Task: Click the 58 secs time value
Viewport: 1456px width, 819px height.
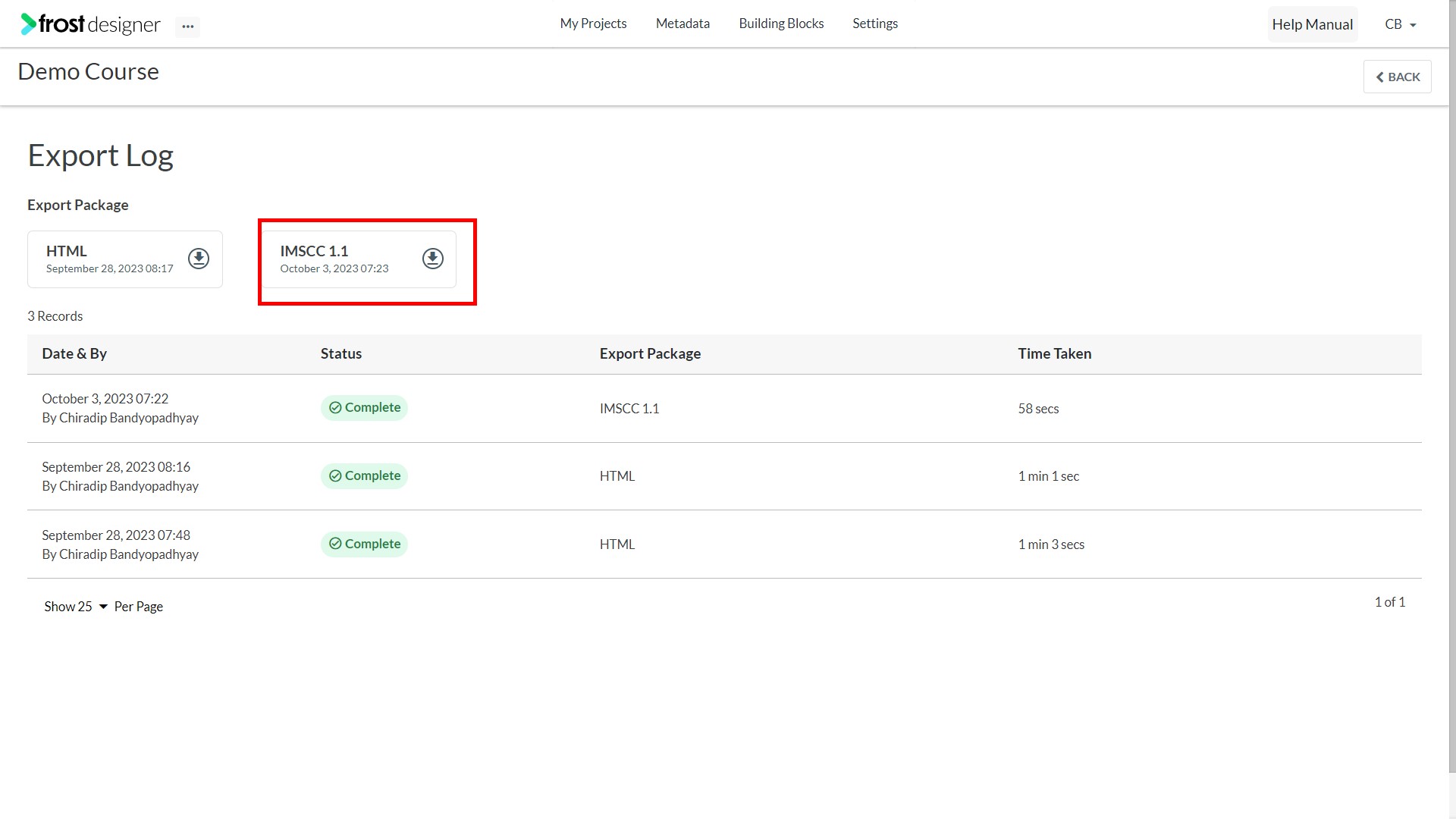Action: [1038, 409]
